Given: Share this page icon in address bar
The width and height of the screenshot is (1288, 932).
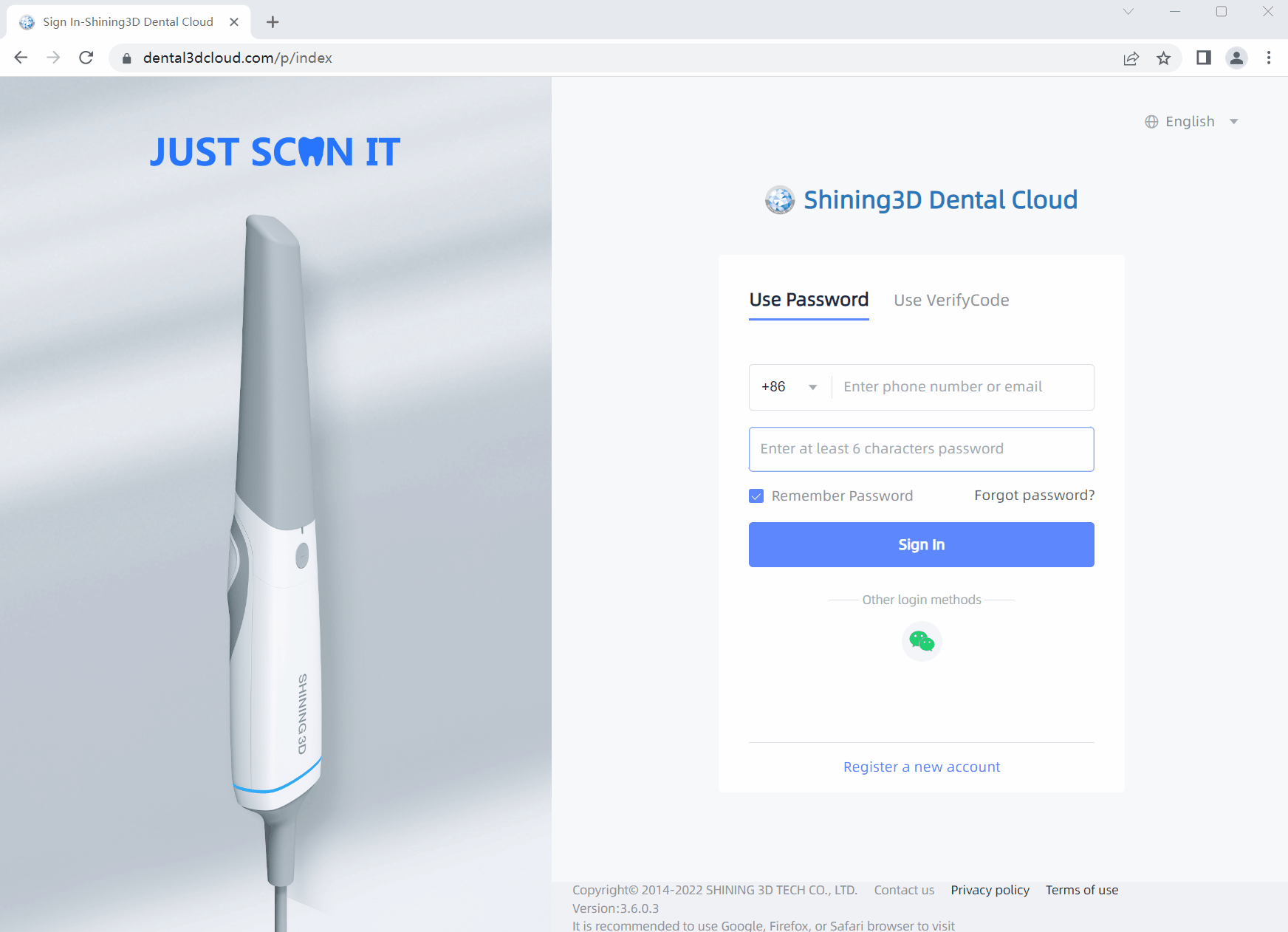Looking at the screenshot, I should pyautogui.click(x=1131, y=58).
